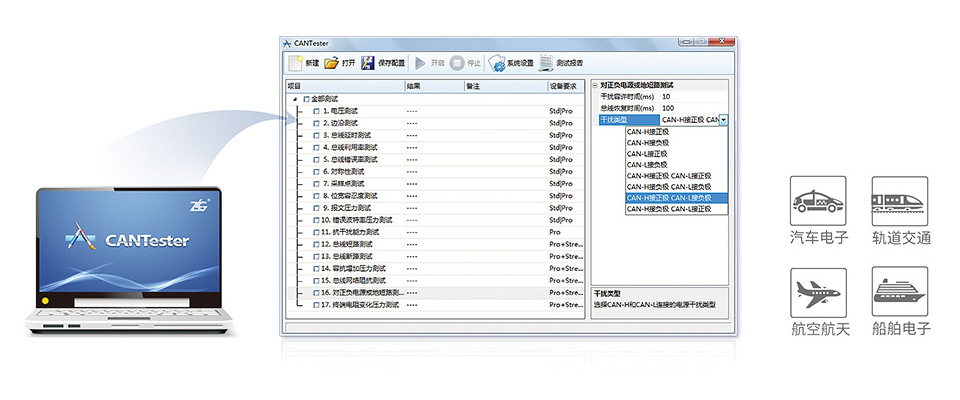Click the 设备要求 column header

click(x=565, y=86)
